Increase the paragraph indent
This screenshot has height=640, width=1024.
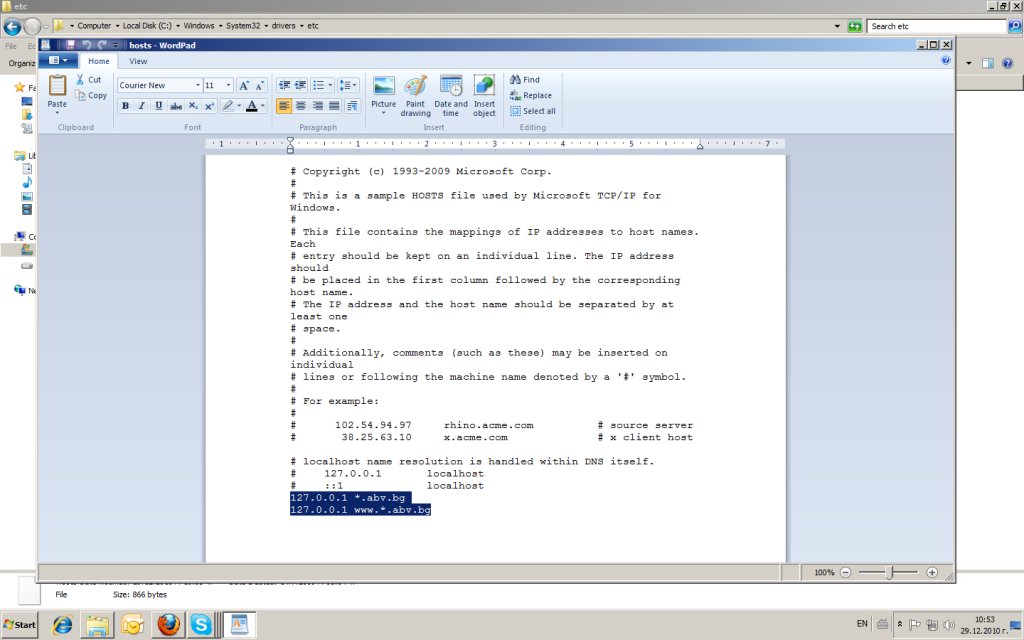pos(300,86)
